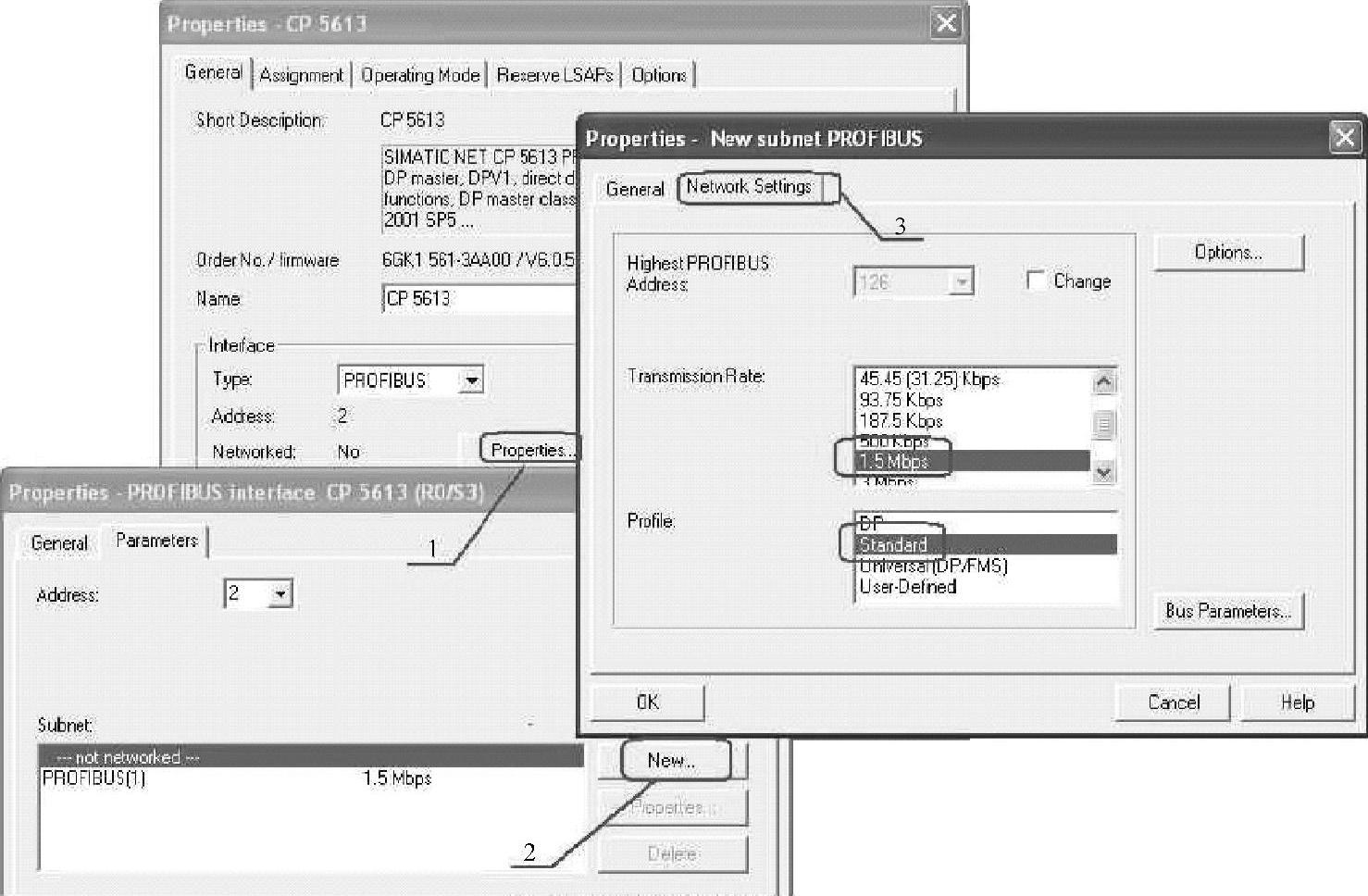Click the Properties... button in the Interface group
This screenshot has width=1368, height=896.
tap(531, 450)
